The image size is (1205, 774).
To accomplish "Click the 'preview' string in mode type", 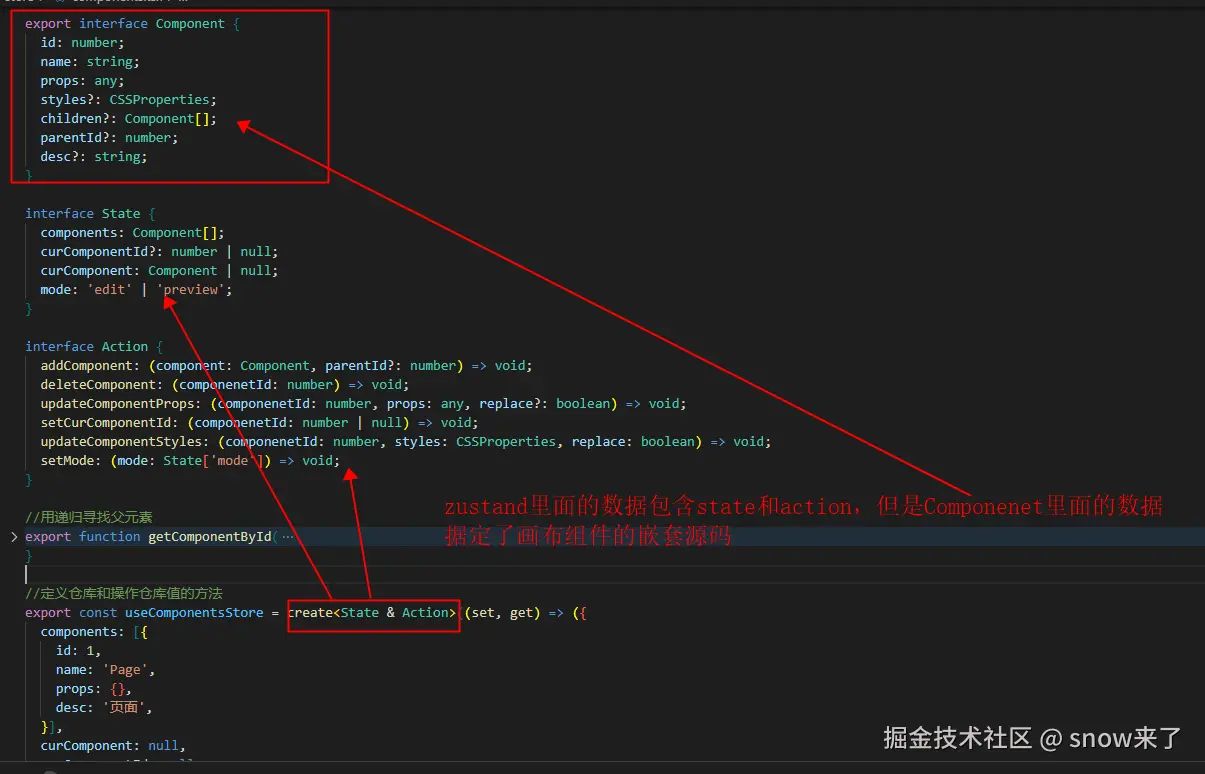I will click(x=191, y=290).
